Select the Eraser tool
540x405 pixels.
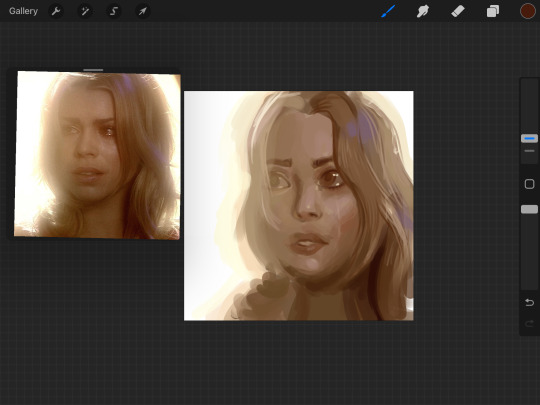tap(458, 11)
